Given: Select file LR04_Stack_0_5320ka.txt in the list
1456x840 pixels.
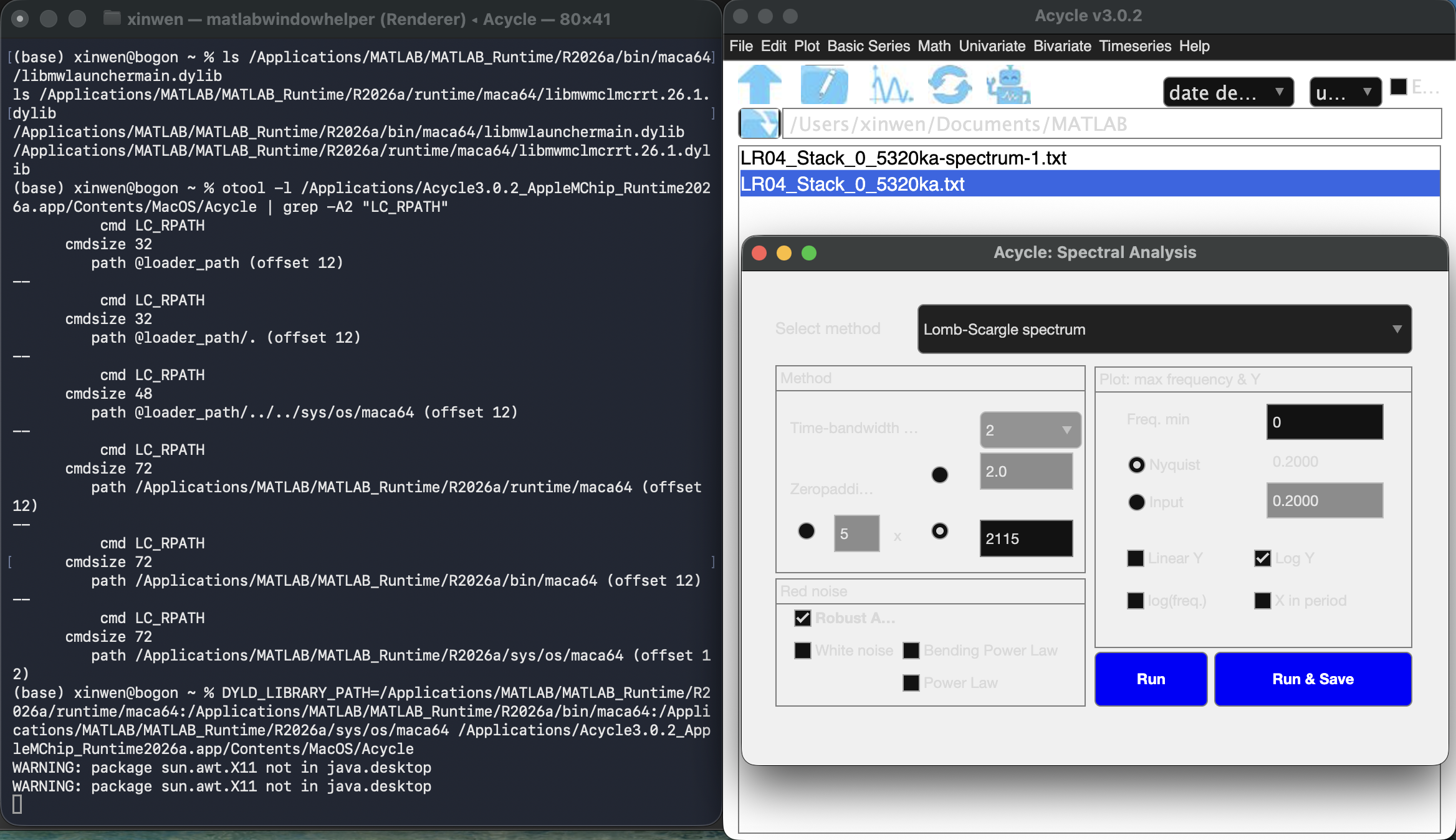Looking at the screenshot, I should [1090, 184].
